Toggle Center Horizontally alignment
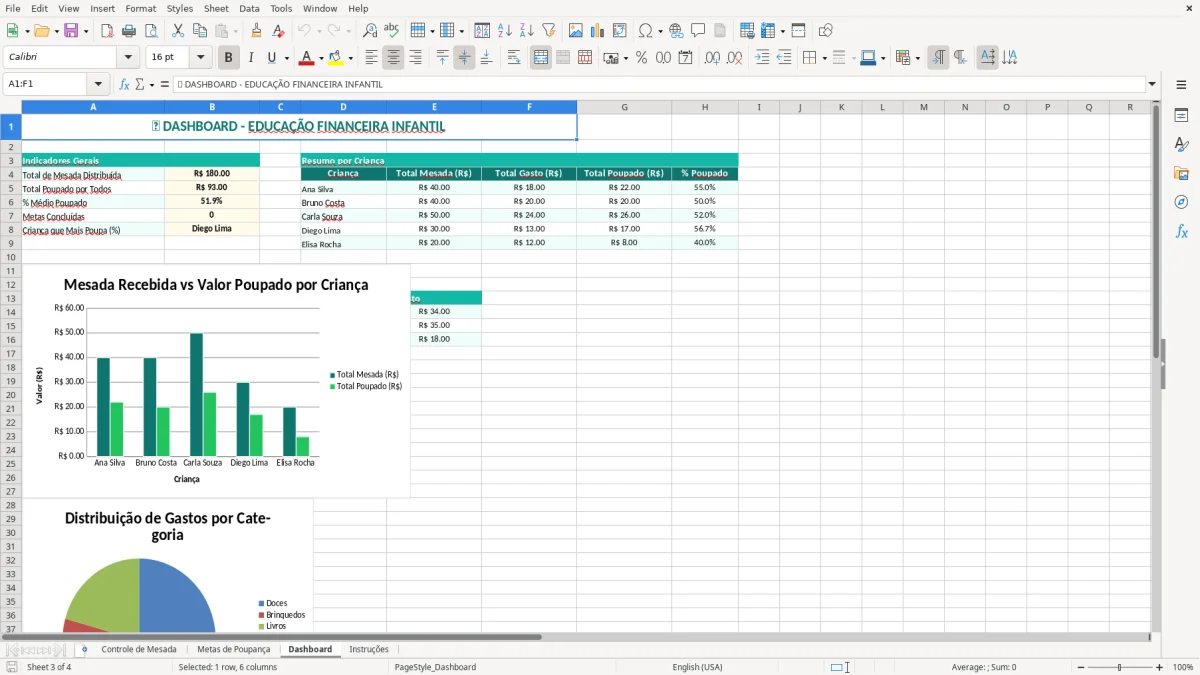The image size is (1200, 675). 393,58
